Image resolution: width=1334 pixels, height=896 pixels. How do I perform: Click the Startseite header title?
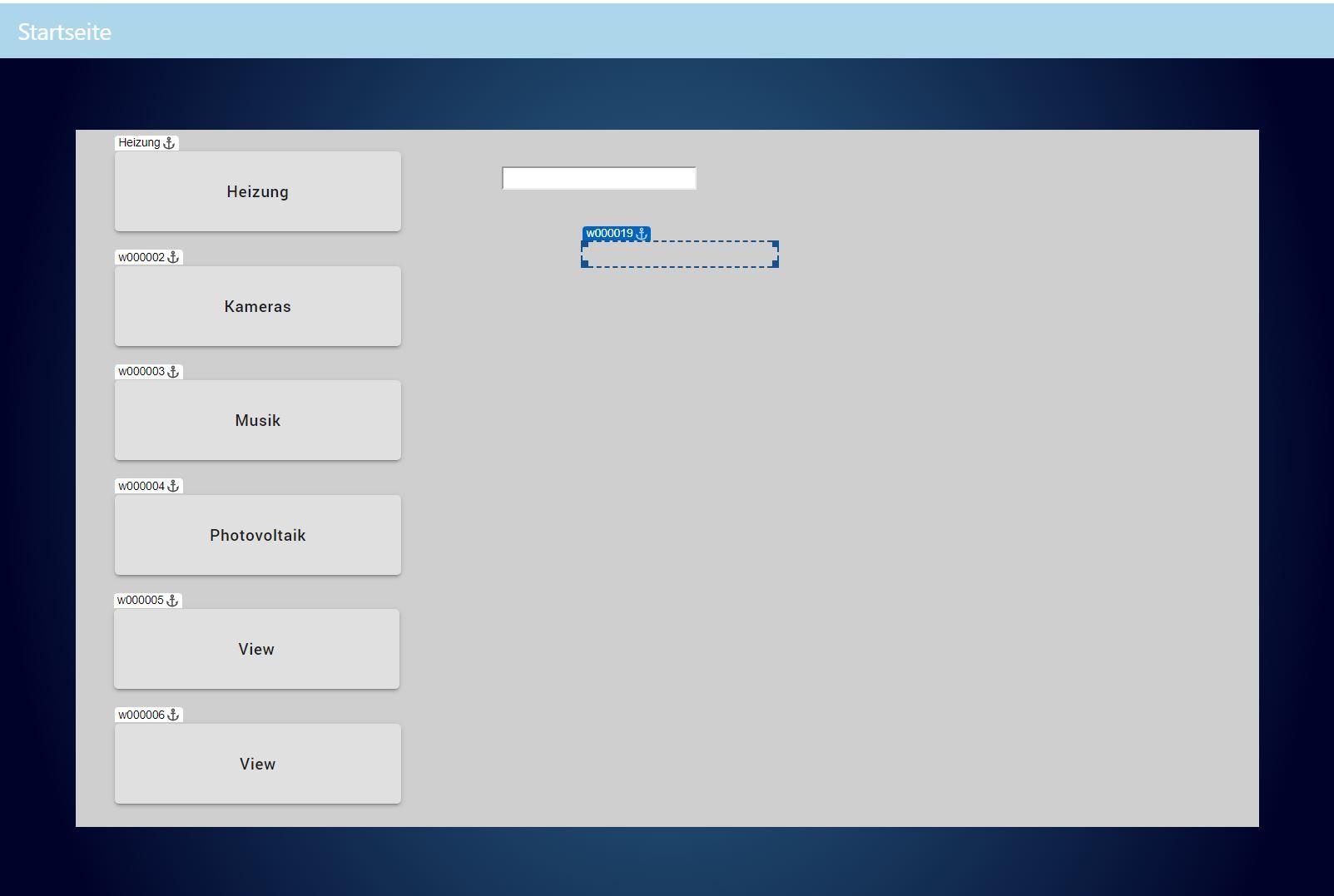coord(64,32)
